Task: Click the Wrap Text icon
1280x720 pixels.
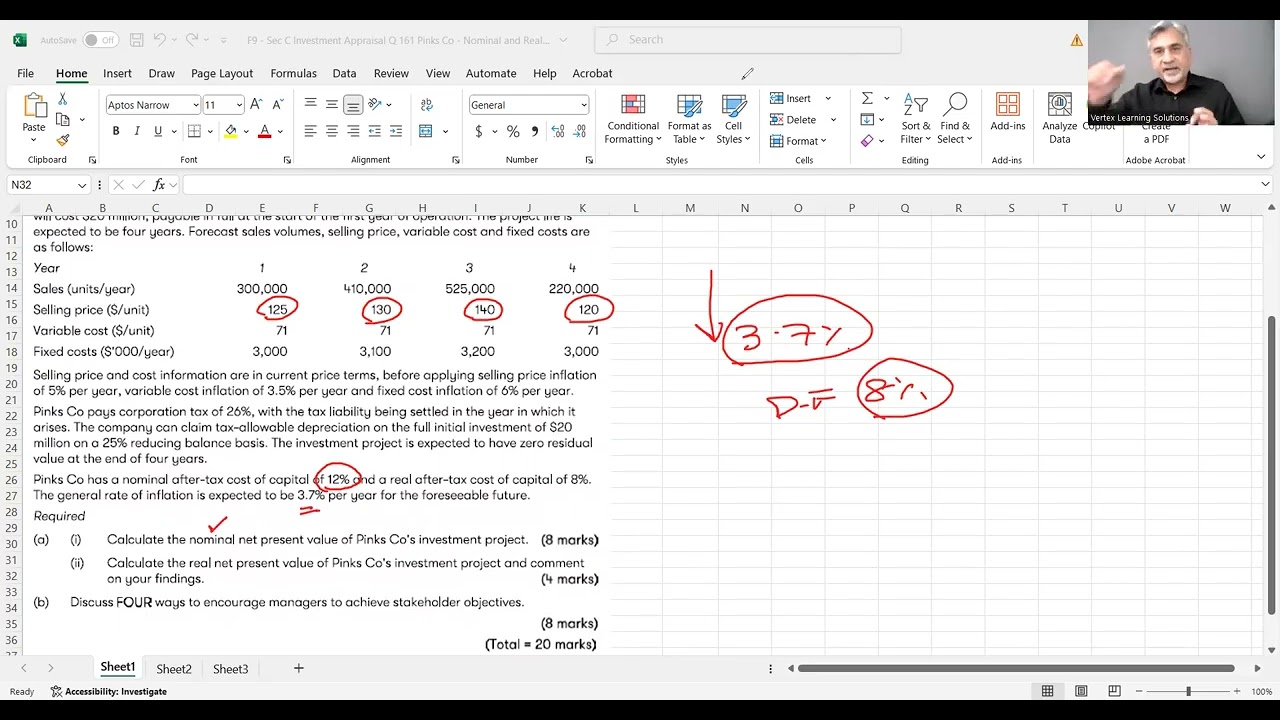Action: click(x=427, y=104)
